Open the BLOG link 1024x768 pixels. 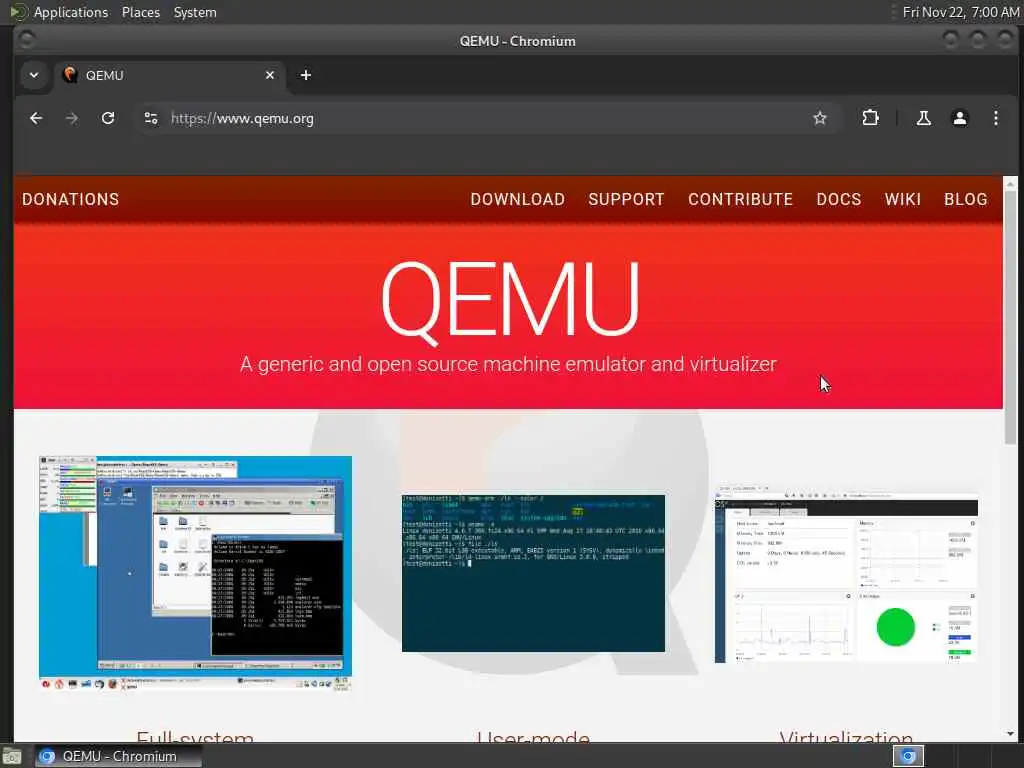coord(965,199)
